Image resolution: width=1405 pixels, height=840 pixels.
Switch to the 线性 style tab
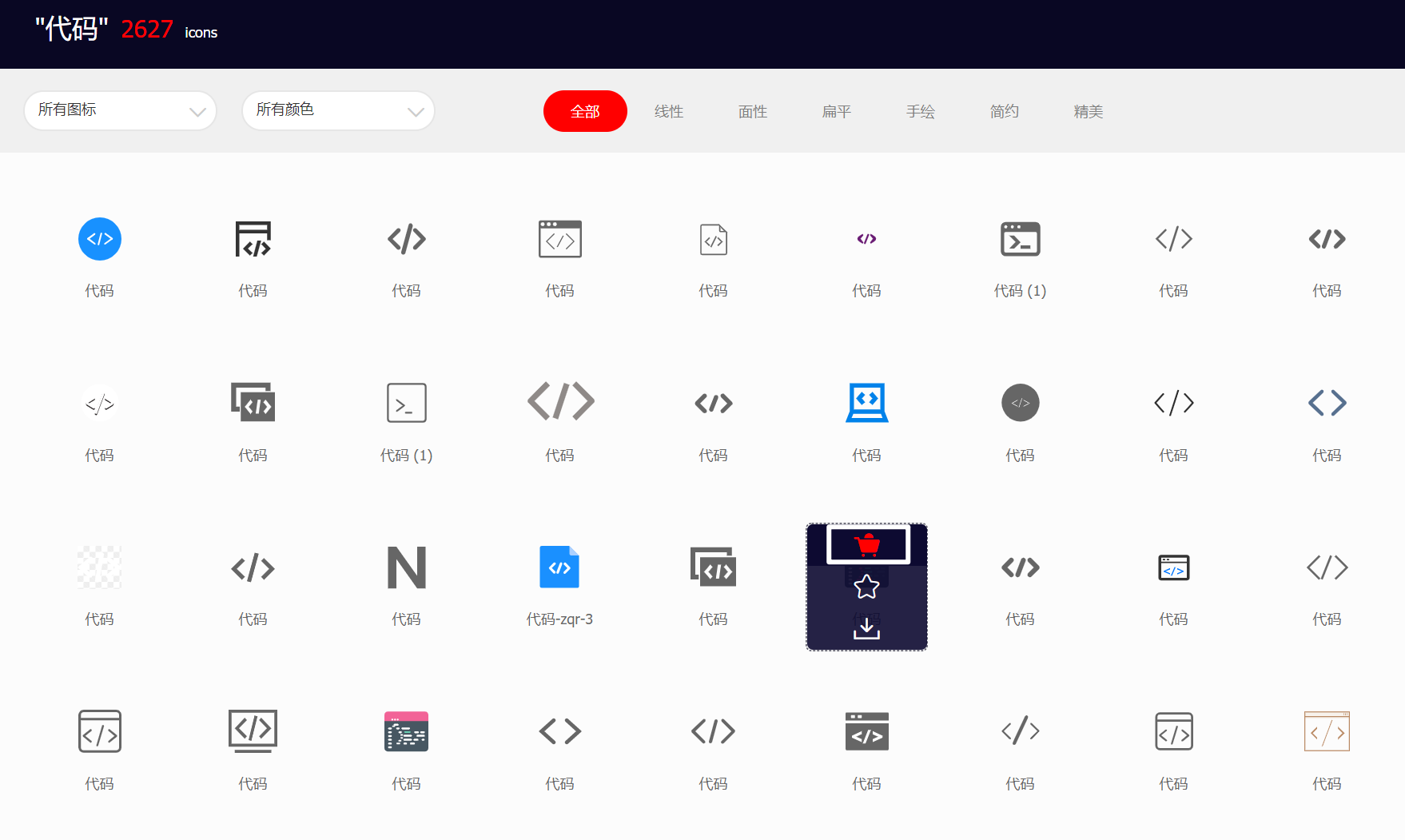click(669, 112)
